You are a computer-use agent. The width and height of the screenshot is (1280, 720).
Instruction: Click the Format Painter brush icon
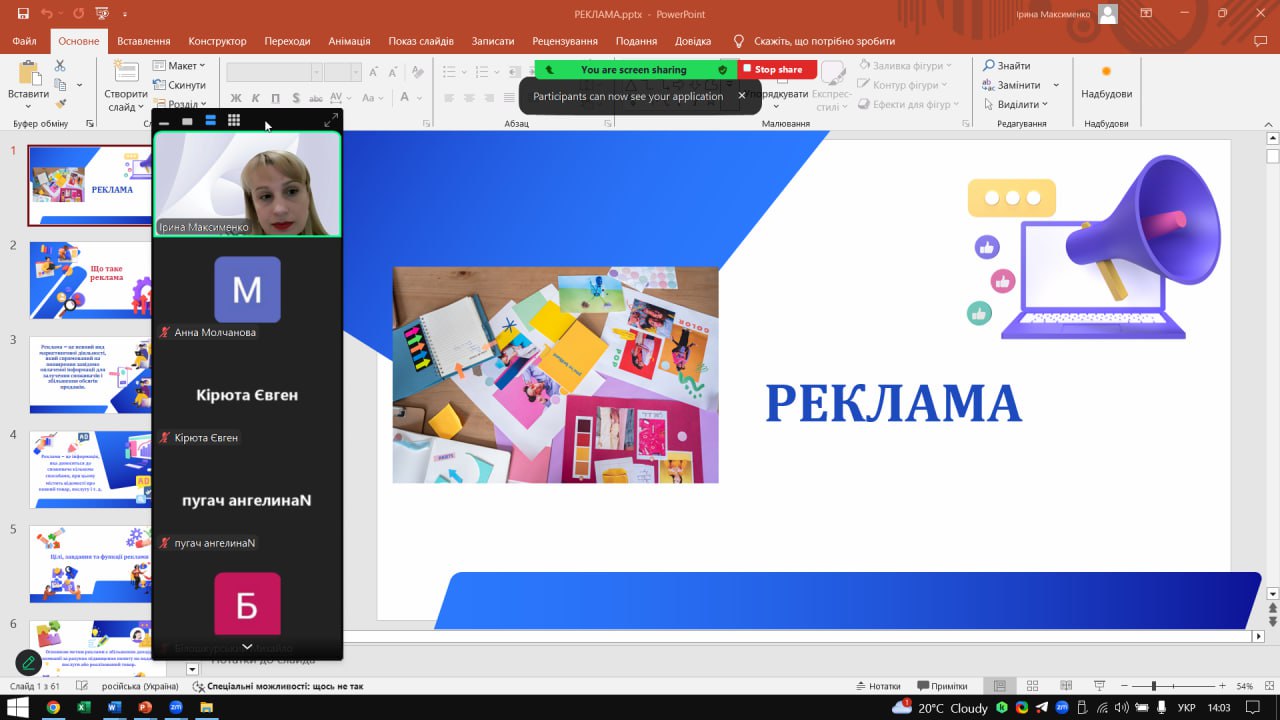point(60,103)
